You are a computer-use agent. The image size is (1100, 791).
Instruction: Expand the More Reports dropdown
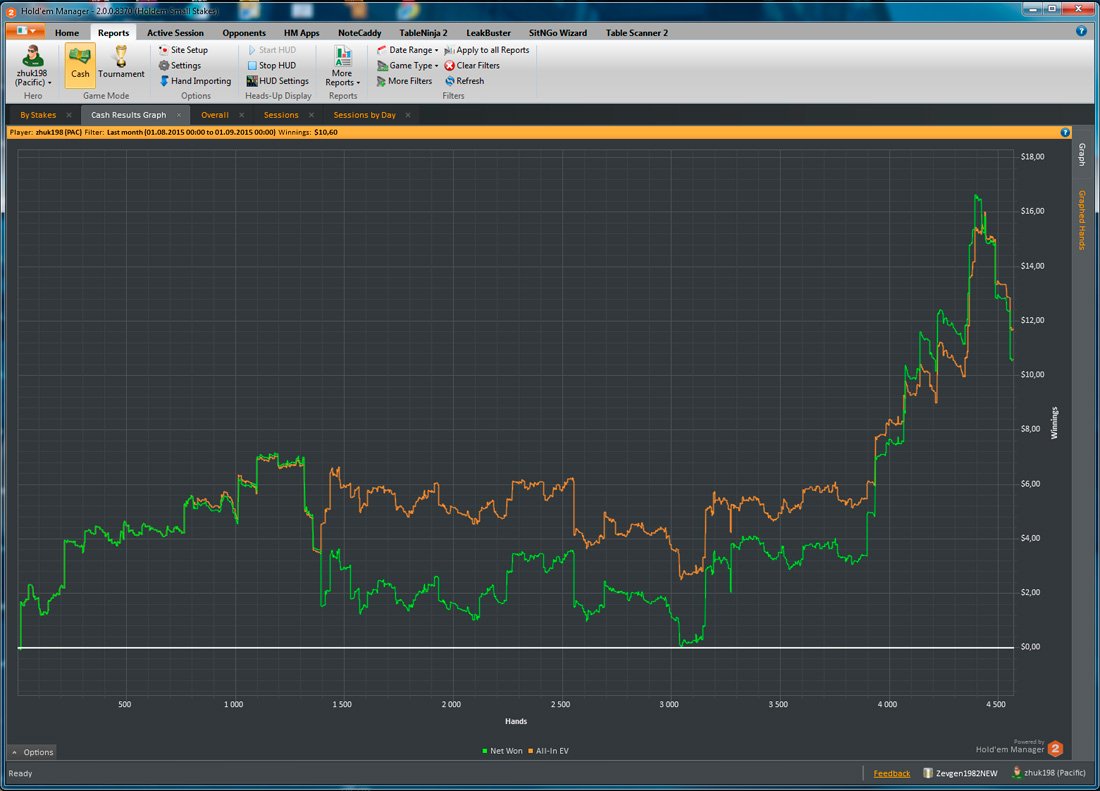342,66
